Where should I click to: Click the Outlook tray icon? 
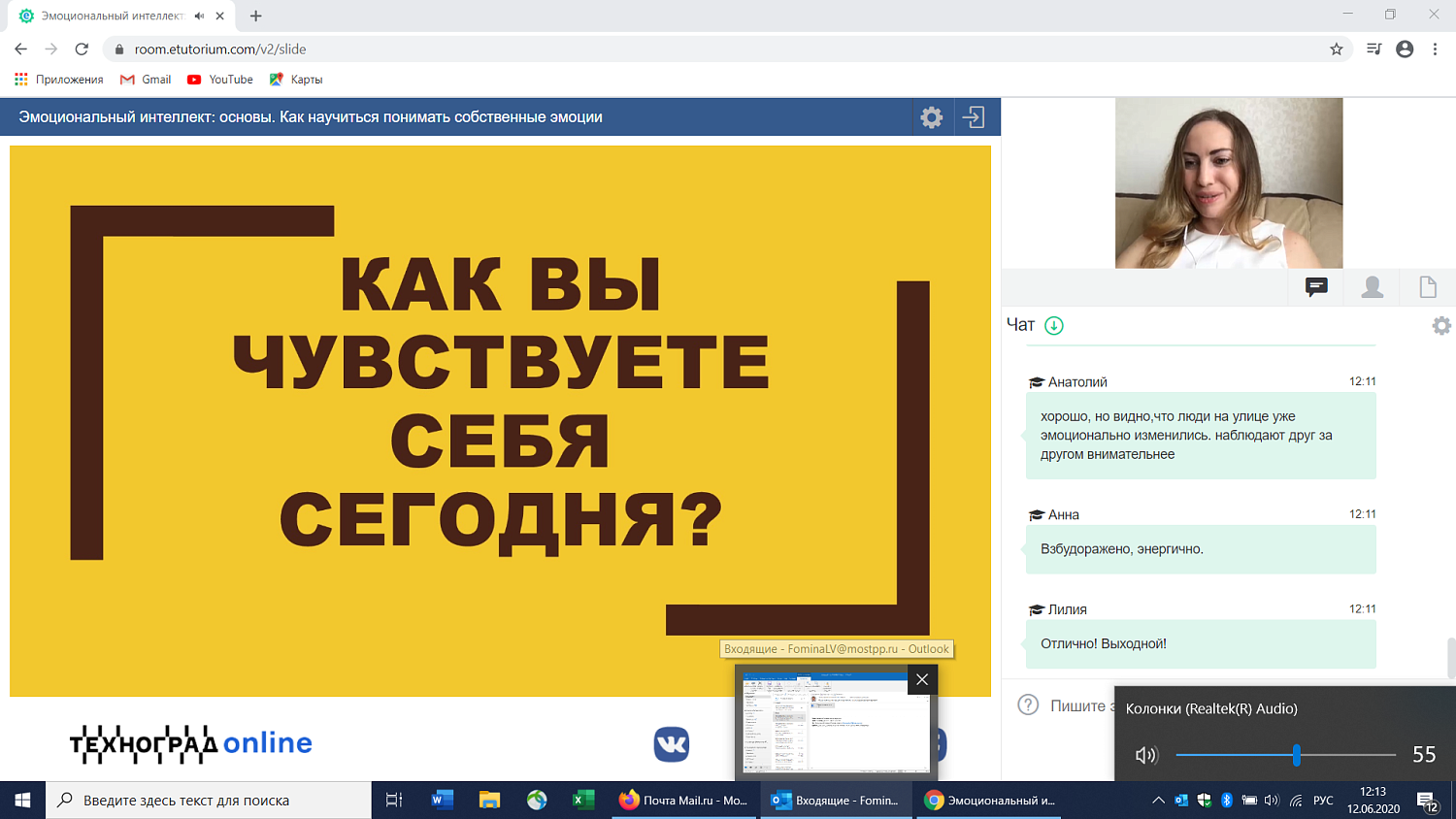coord(1181,801)
